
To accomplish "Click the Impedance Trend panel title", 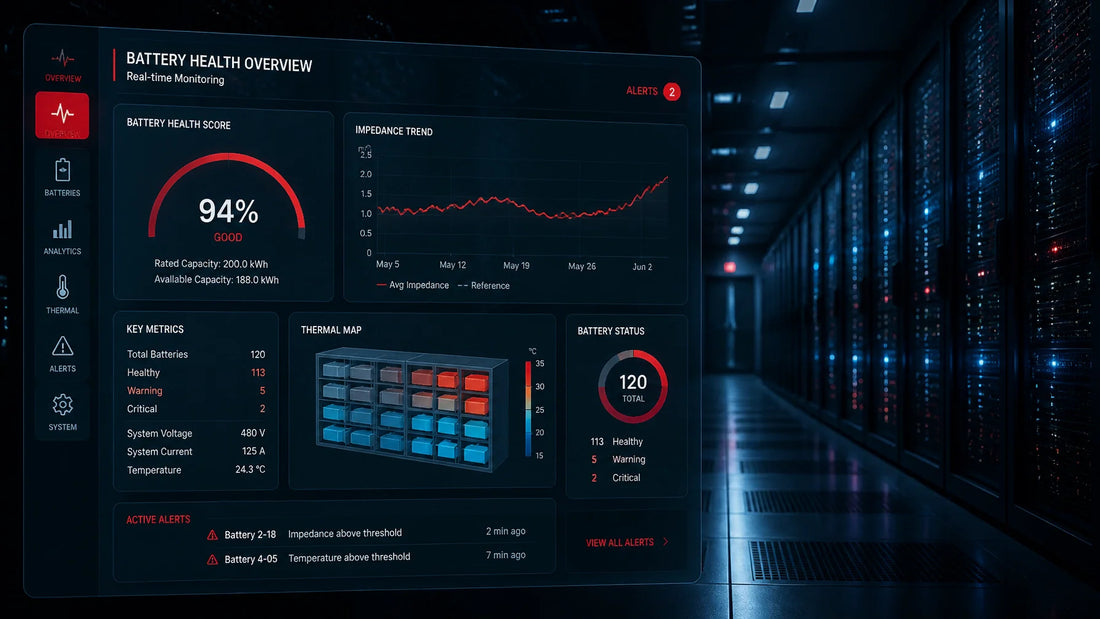I will (394, 131).
